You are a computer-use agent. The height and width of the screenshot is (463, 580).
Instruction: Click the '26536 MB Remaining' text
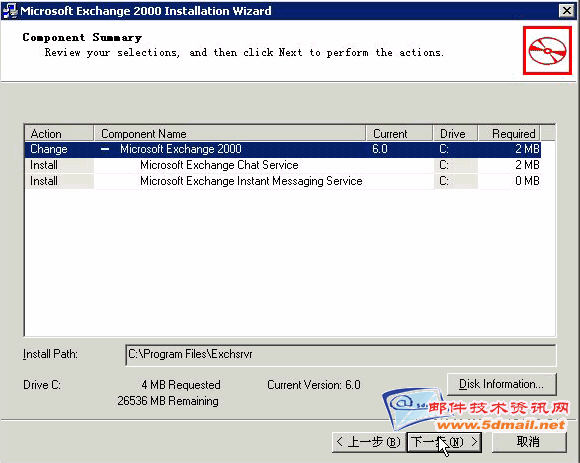coord(168,401)
